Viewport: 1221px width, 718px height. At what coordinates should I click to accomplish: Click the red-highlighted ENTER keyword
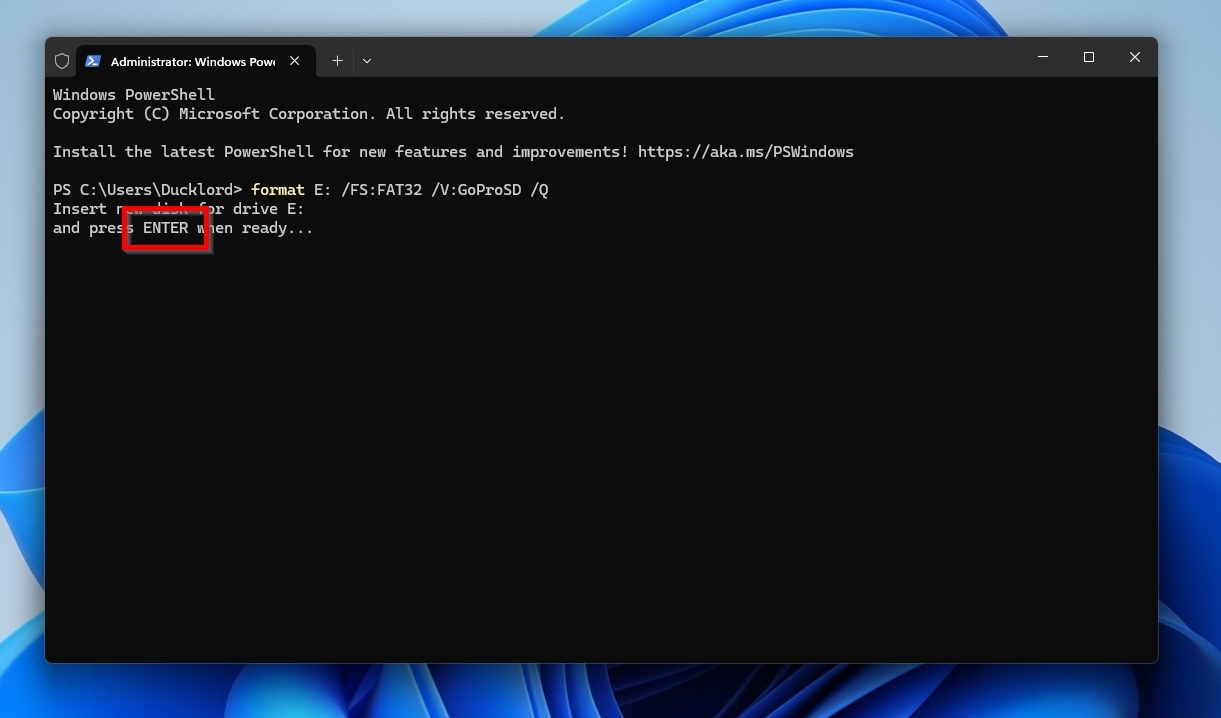[x=165, y=228]
